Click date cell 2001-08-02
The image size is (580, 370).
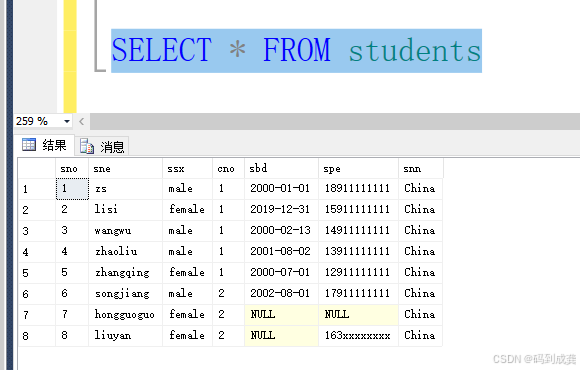point(281,252)
